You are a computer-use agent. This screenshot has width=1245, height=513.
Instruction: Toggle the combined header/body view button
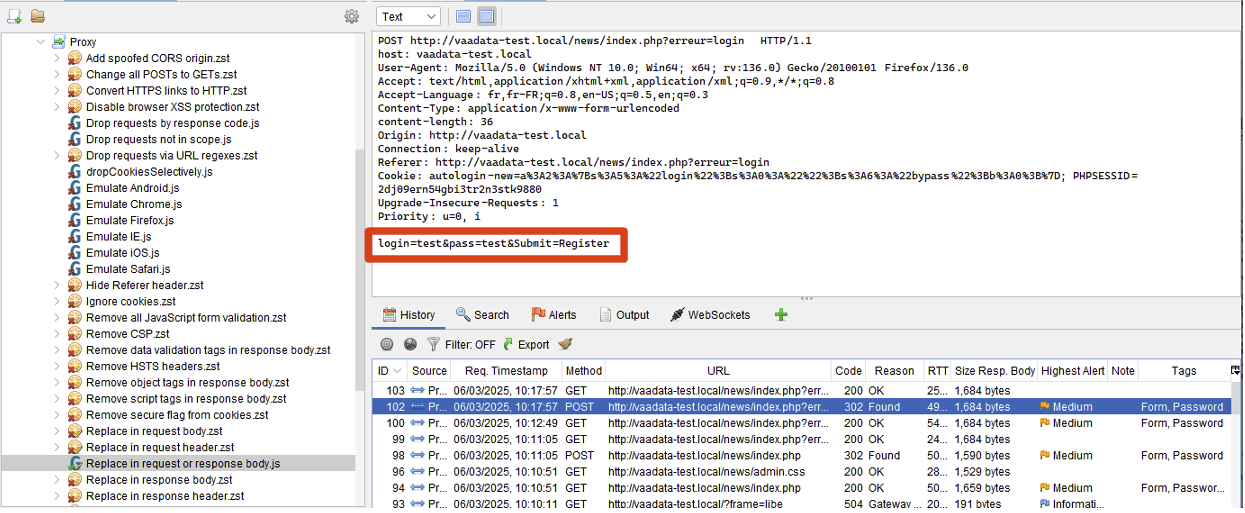[486, 16]
